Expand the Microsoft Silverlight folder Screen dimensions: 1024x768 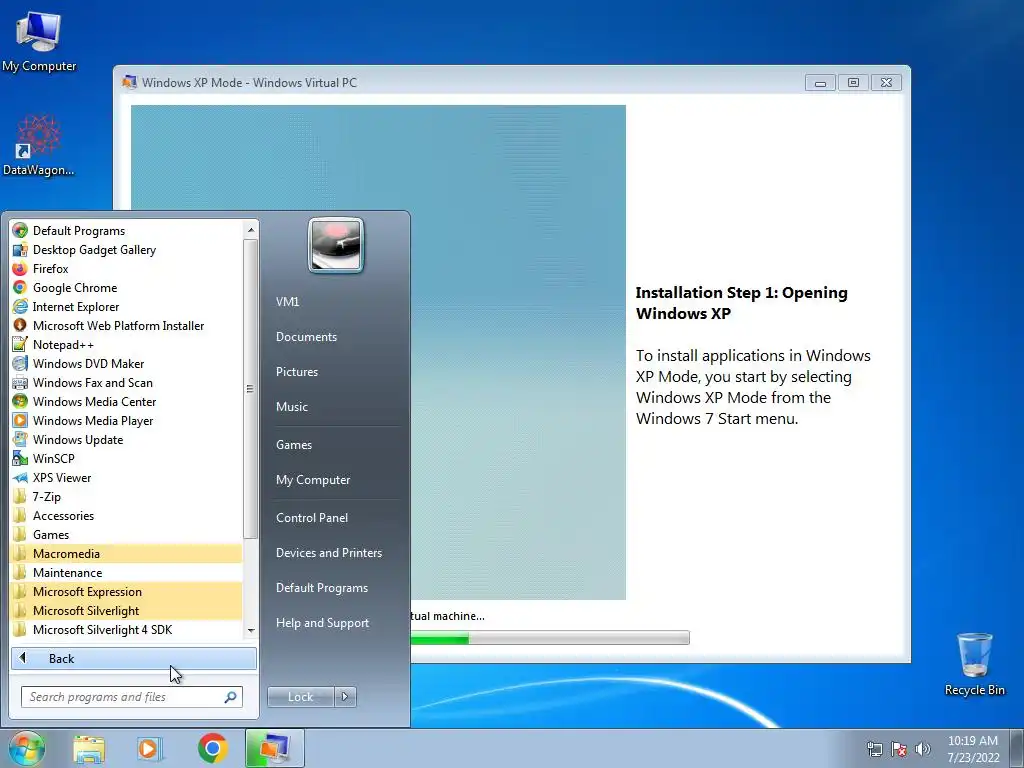[x=127, y=610]
